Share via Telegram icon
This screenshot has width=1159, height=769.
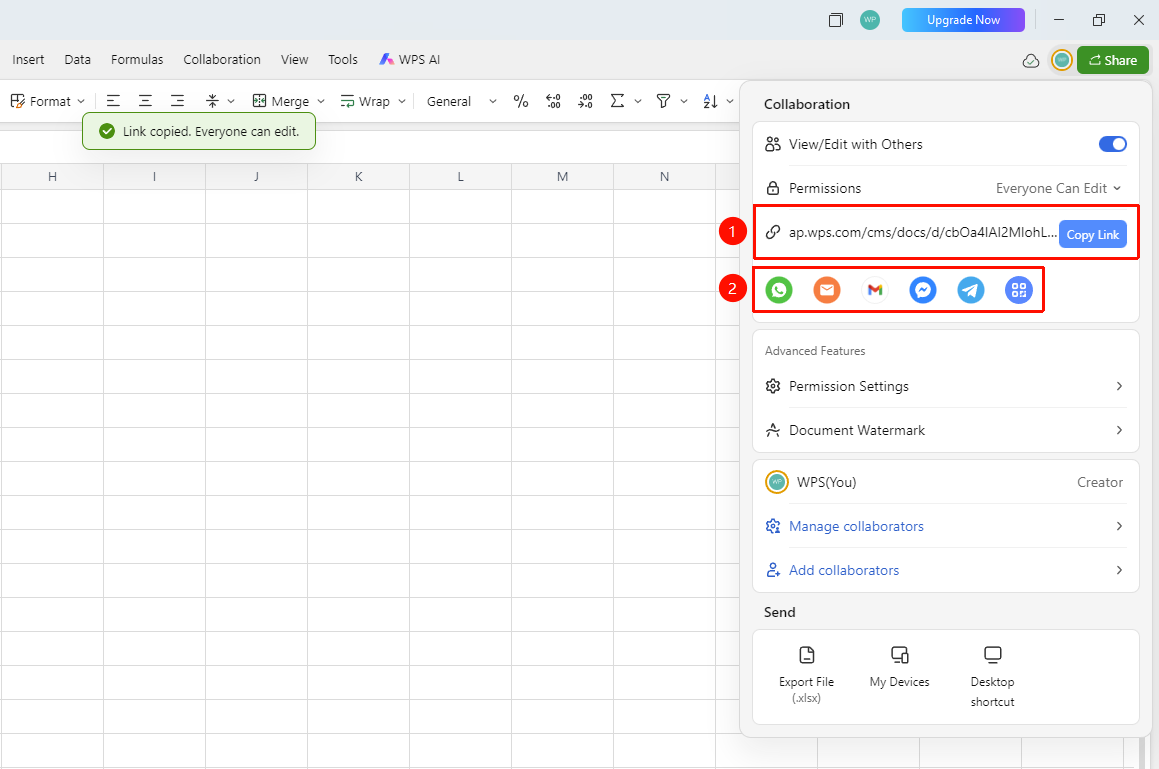tap(971, 290)
